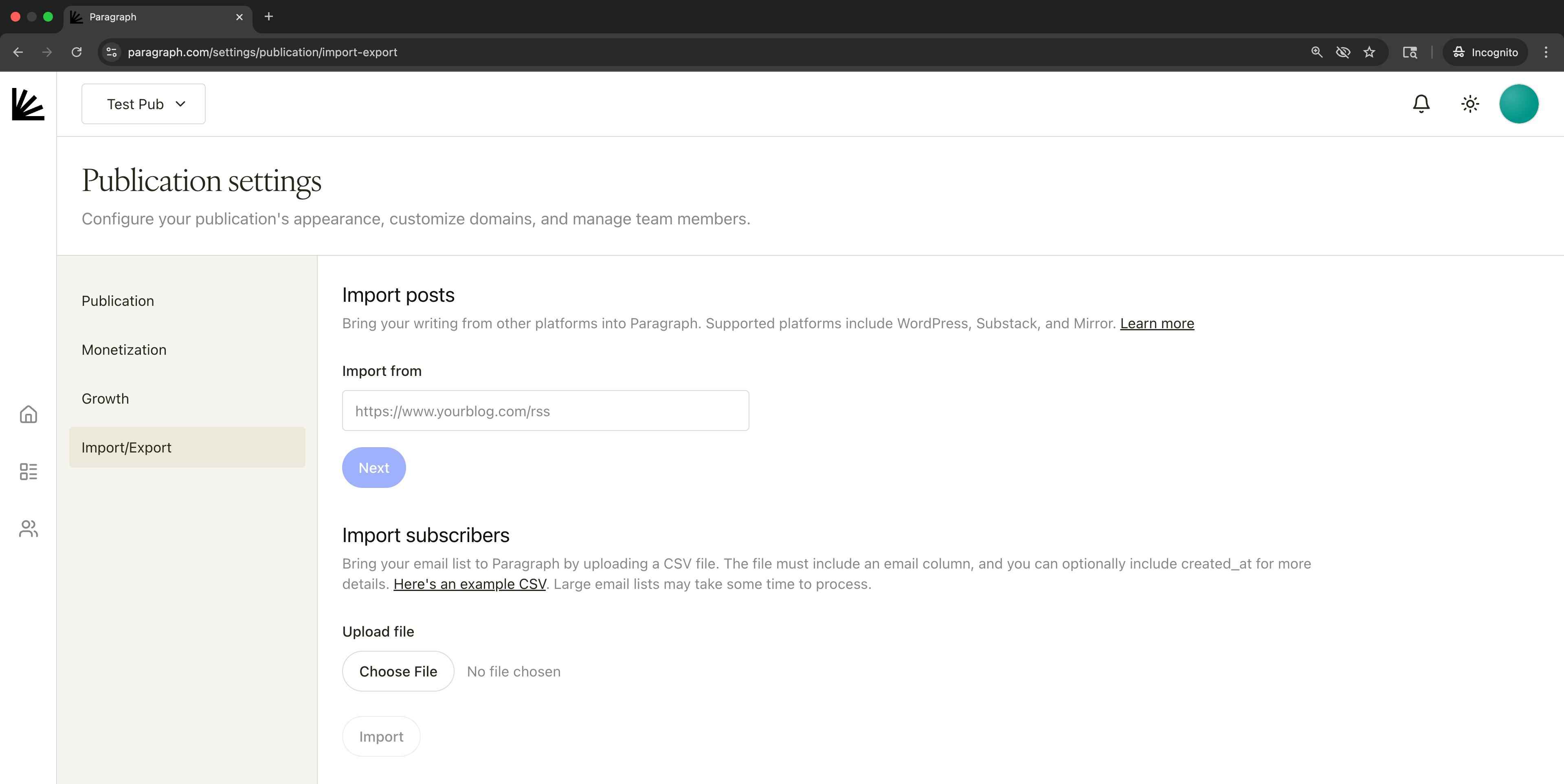Click the browser zoom magnifier icon
The image size is (1564, 784).
tap(1316, 52)
